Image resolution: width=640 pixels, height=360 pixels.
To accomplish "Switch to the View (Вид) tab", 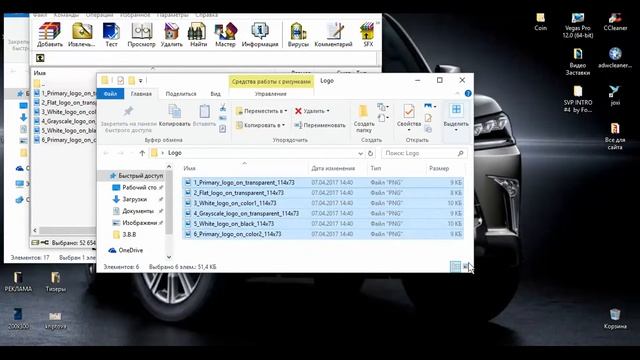I will pos(216,94).
